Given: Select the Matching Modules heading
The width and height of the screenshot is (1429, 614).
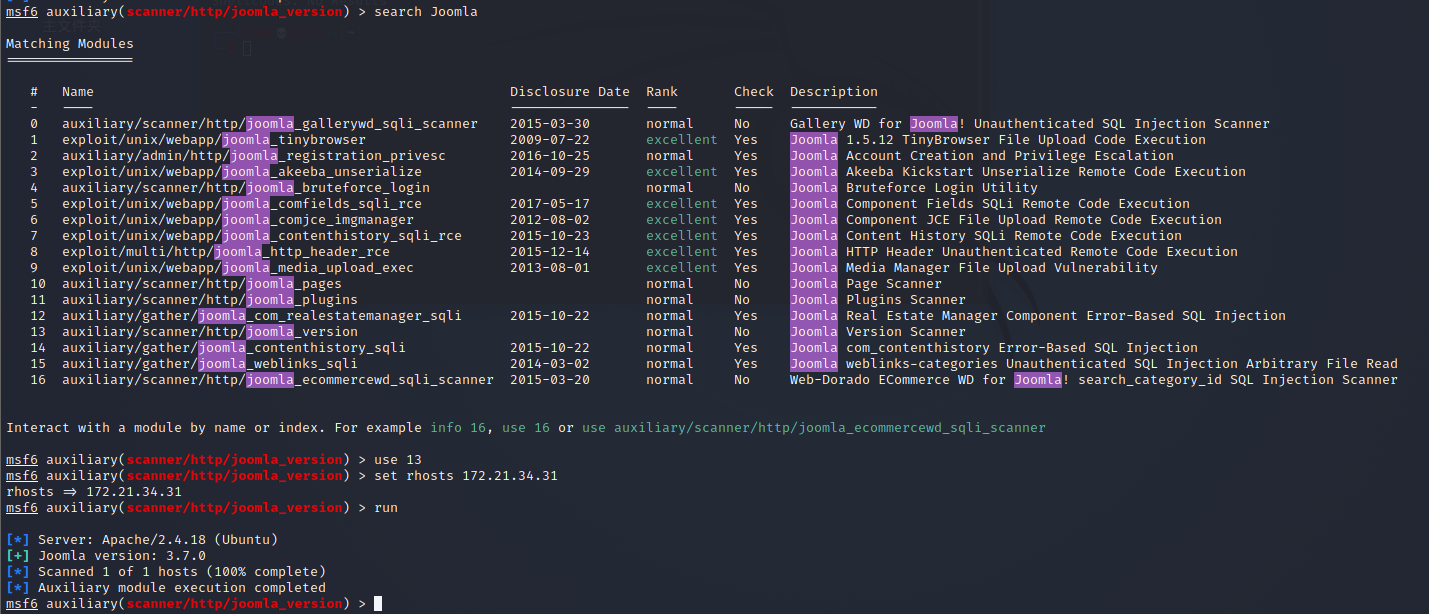Looking at the screenshot, I should tap(70, 44).
